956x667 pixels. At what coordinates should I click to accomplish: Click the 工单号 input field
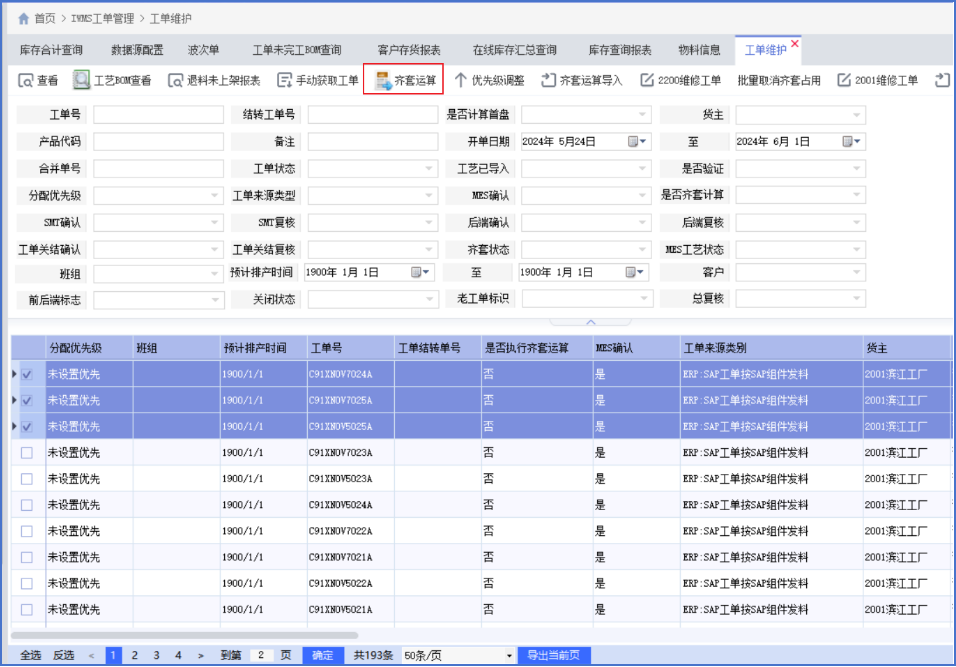(x=158, y=115)
